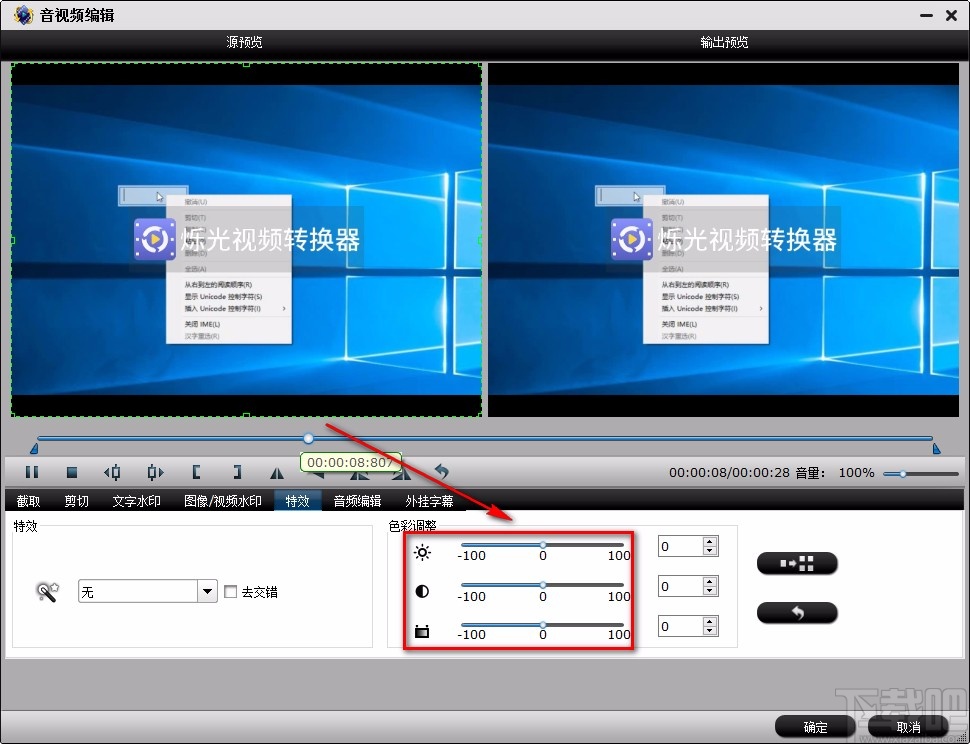
Task: Apply settings to all using right-side button
Action: pos(796,563)
